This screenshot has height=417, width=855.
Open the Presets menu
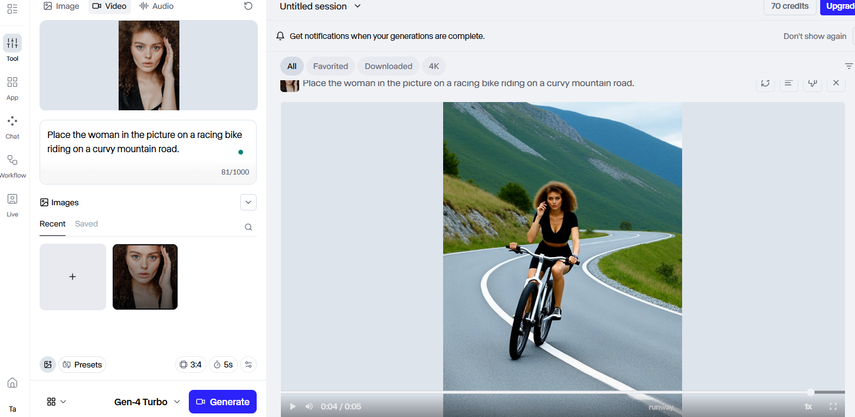(82, 365)
